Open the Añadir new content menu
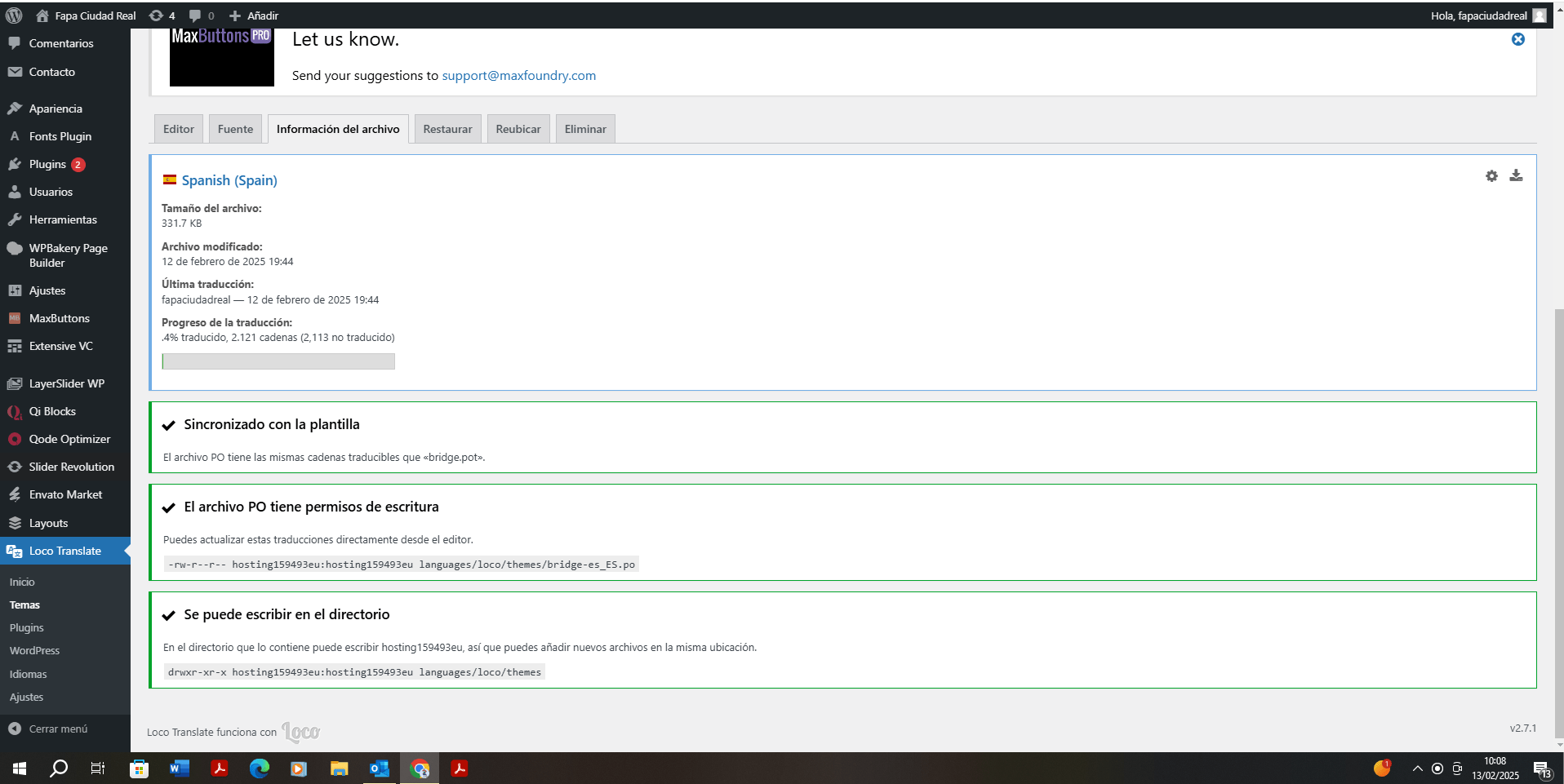Viewport: 1564px width, 784px height. click(x=254, y=16)
